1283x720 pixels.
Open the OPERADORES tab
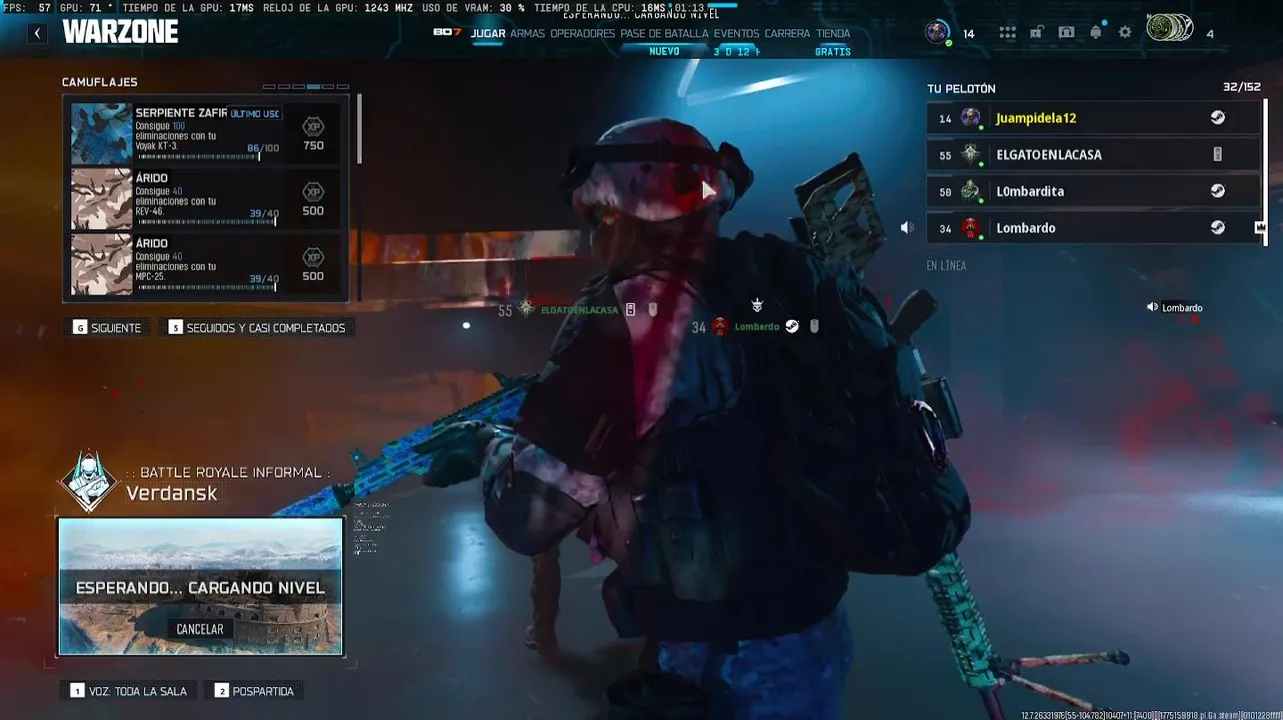click(582, 33)
